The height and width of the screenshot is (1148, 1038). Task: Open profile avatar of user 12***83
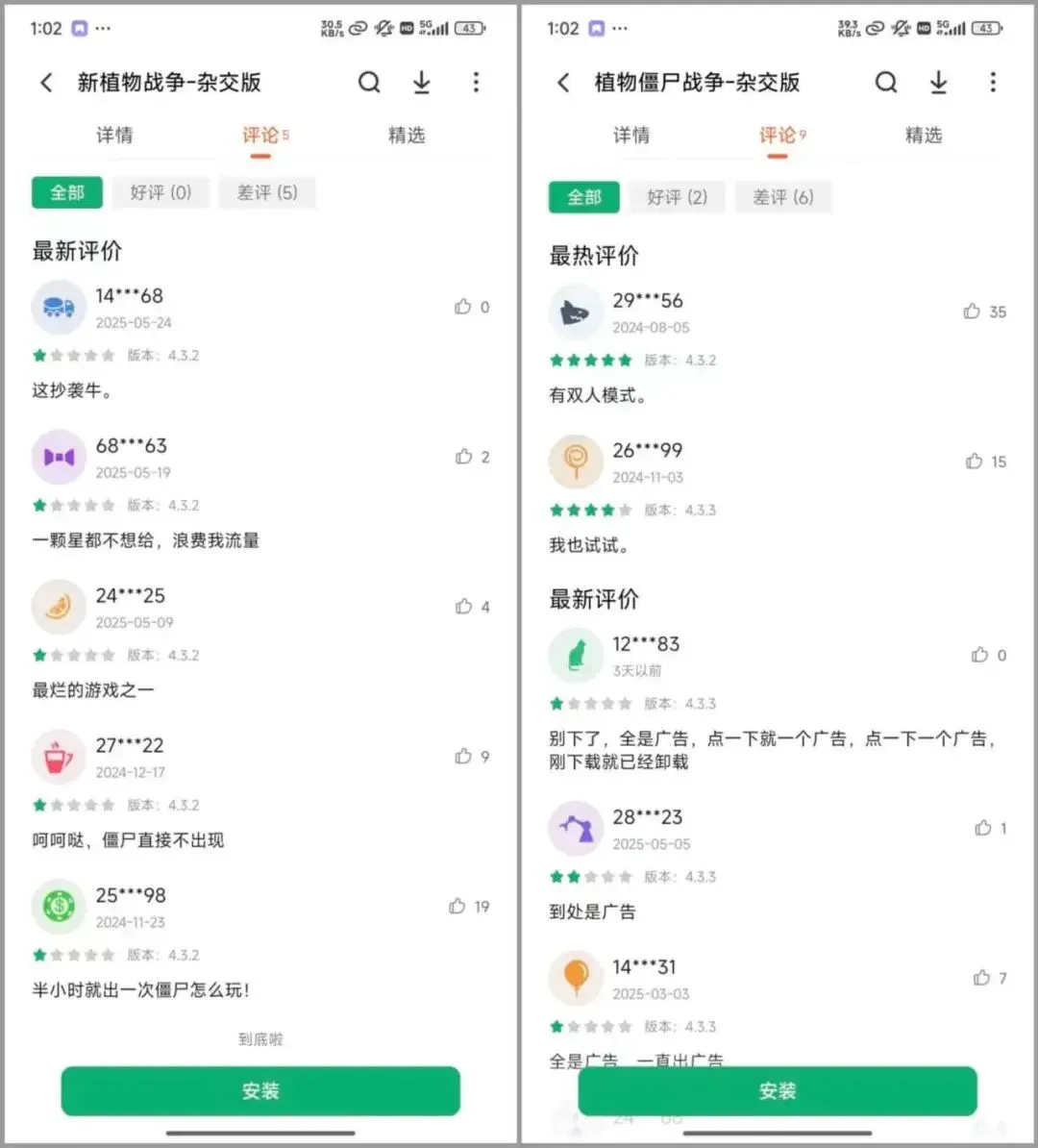(575, 655)
